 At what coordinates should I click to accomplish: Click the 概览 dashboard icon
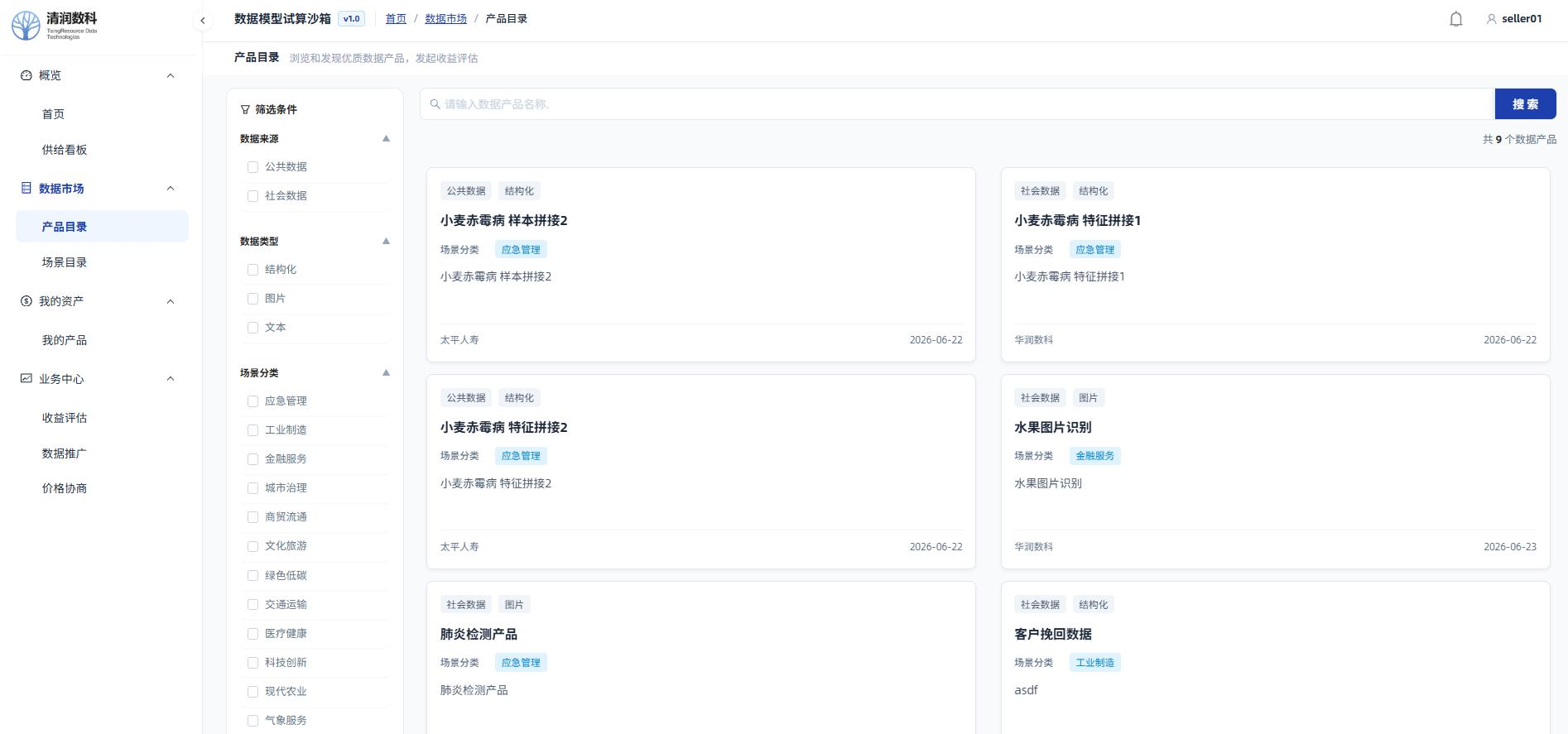pyautogui.click(x=26, y=75)
